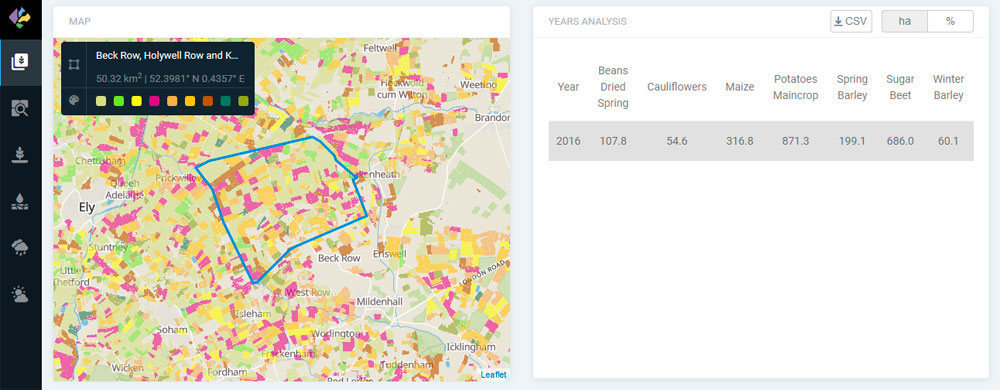Screen dimensions: 1000x390
Task: Select the dark teal green legend swatch
Action: 226,101
